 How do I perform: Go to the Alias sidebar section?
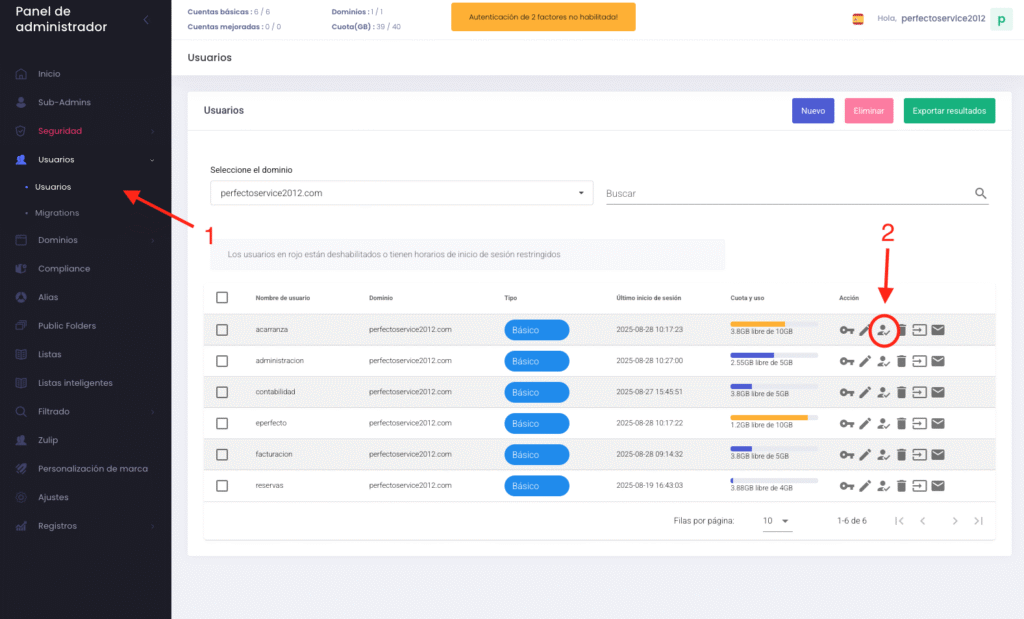tap(49, 297)
